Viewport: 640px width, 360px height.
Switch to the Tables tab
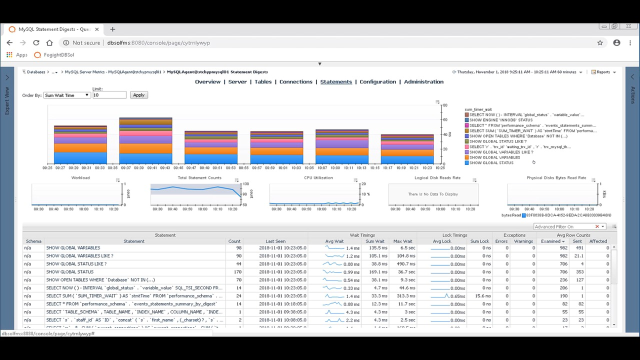coord(263,82)
